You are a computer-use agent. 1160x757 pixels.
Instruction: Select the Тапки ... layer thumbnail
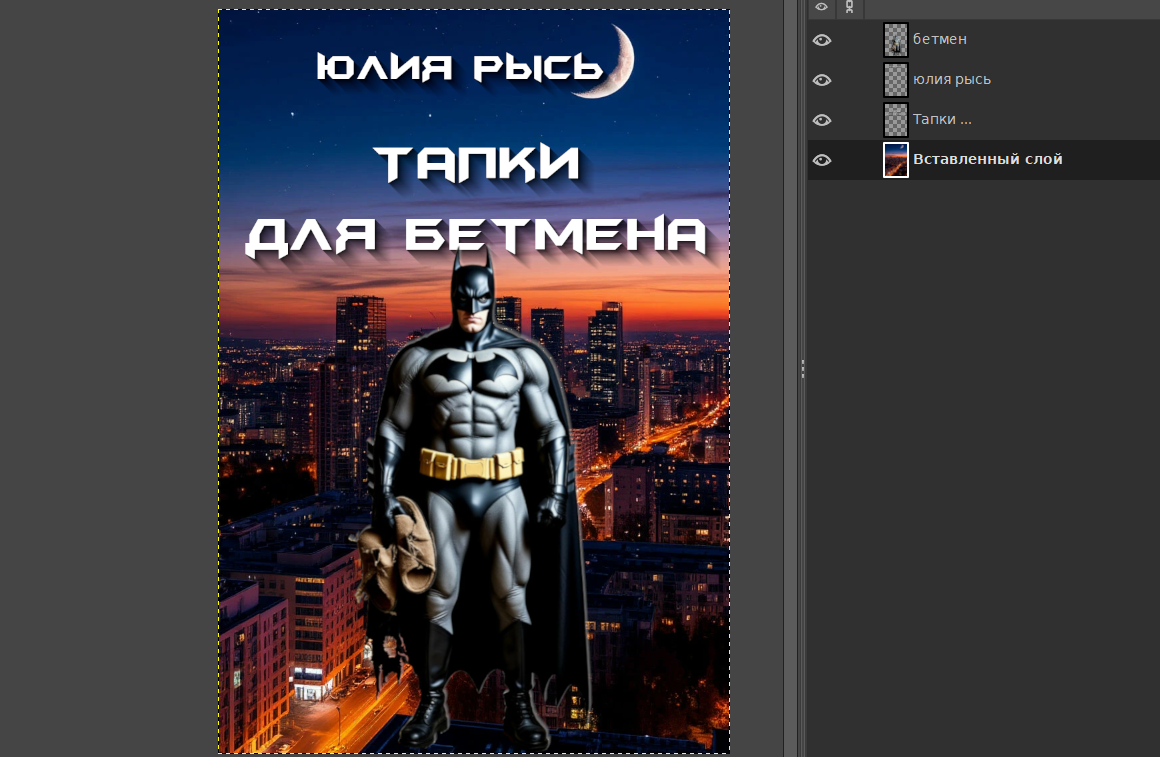point(896,120)
